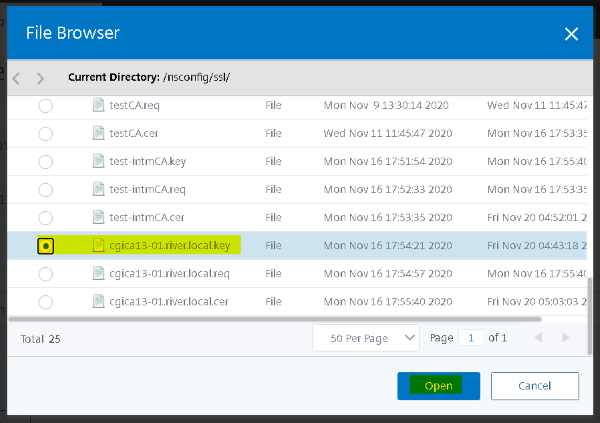
Task: Click the file icon for cgica13-01.river.local.cer
Action: click(98, 301)
